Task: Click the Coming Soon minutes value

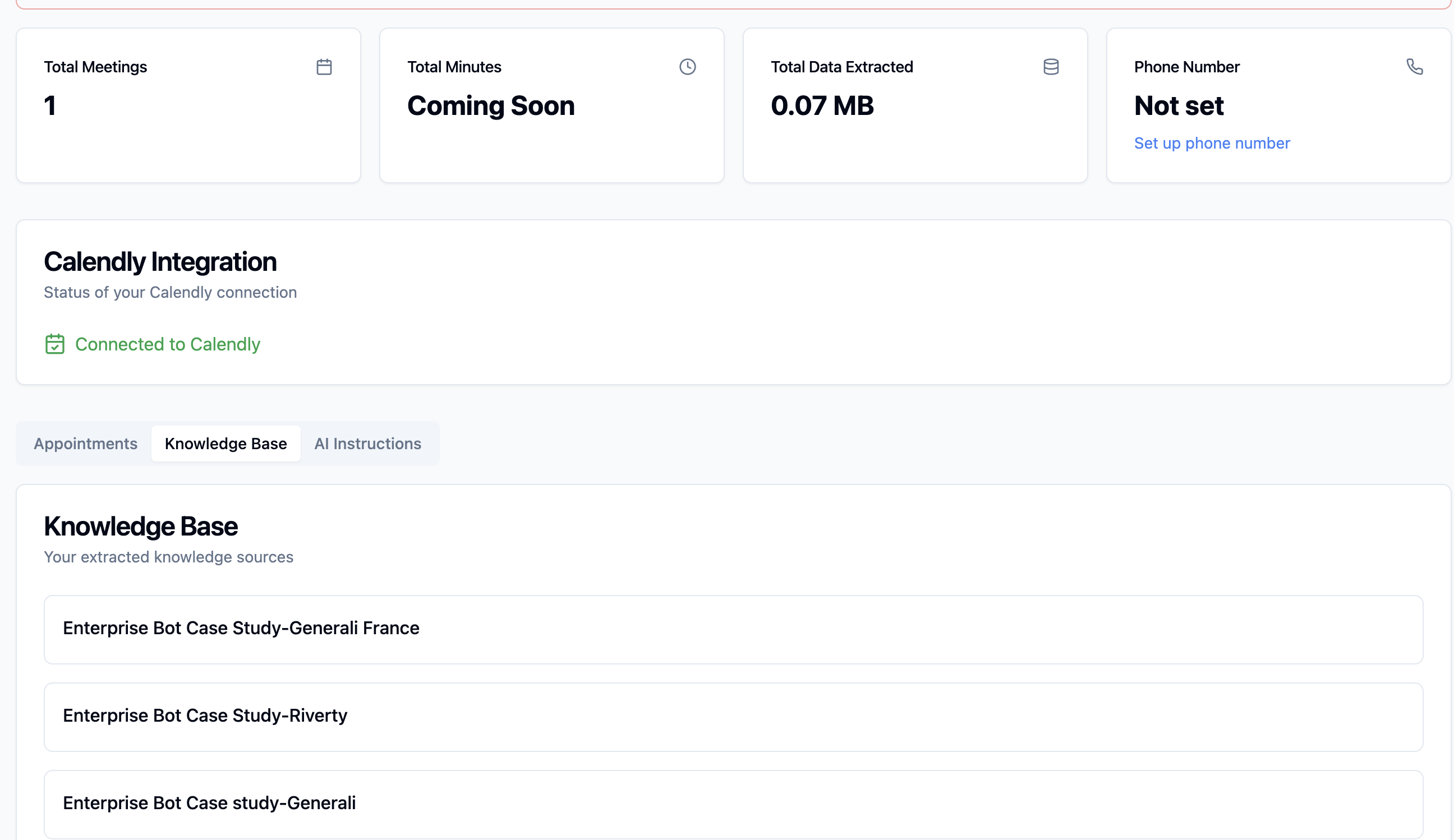Action: [x=490, y=106]
